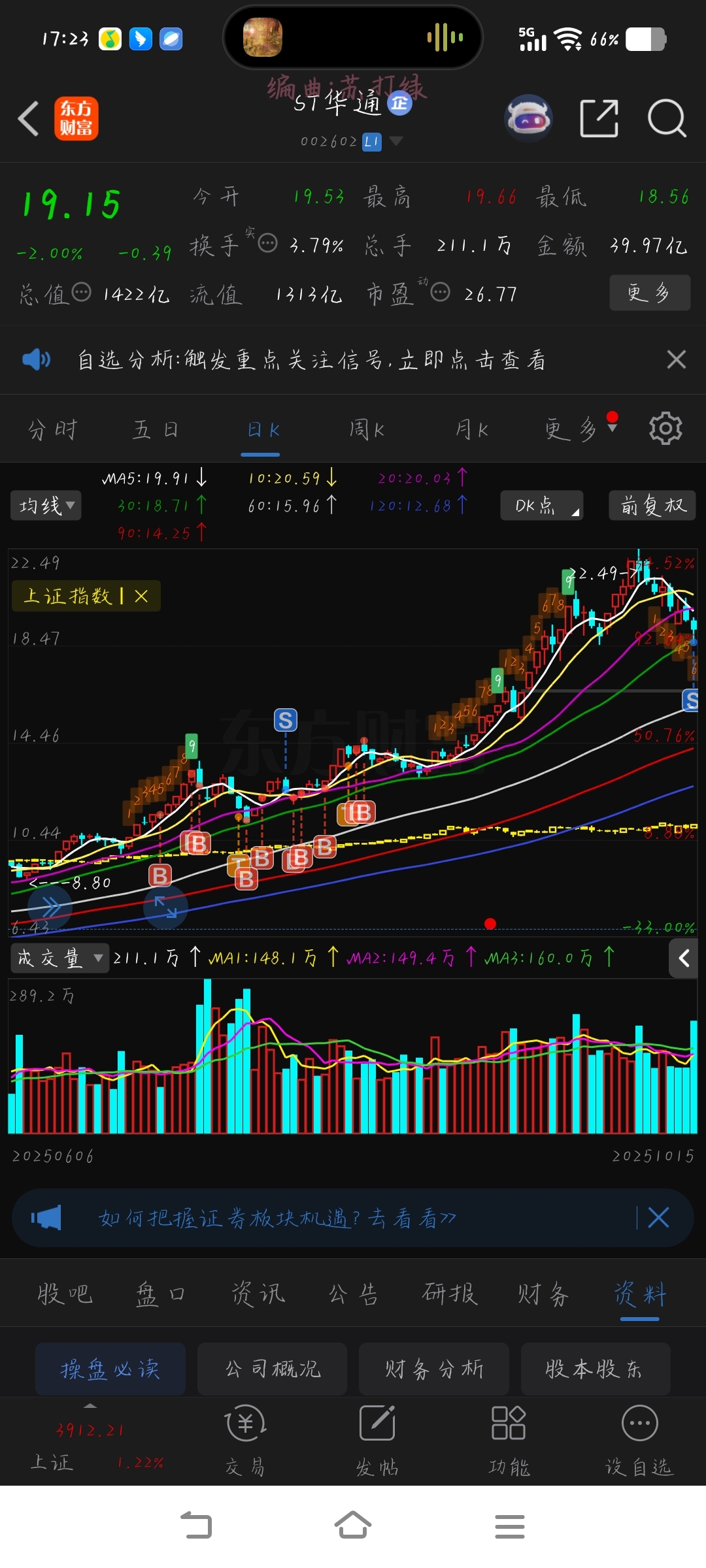Tap the blue S sell marker at chart right edge
Image resolution: width=706 pixels, height=1568 pixels.
(x=691, y=700)
